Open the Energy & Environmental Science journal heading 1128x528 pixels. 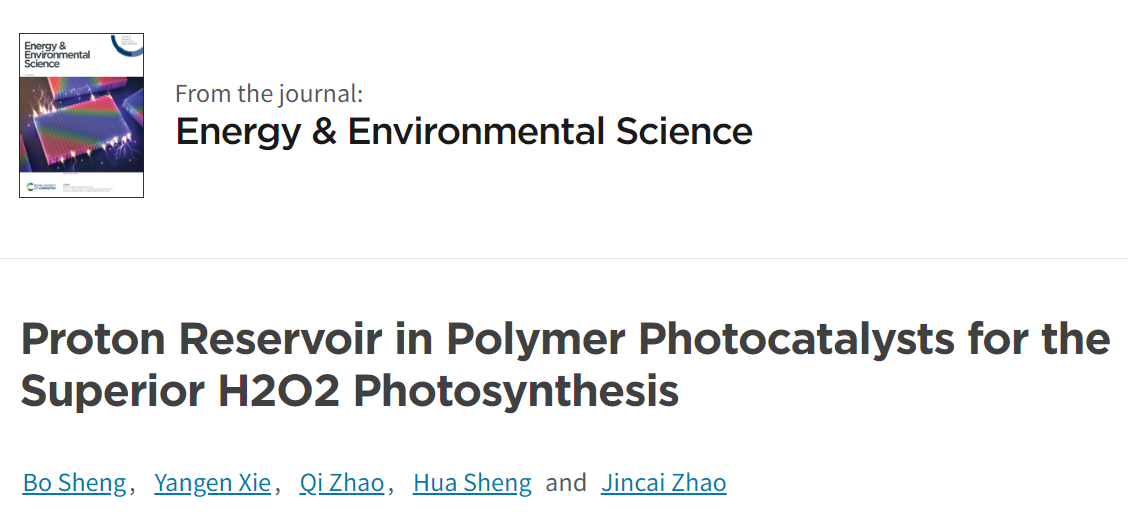(x=464, y=132)
